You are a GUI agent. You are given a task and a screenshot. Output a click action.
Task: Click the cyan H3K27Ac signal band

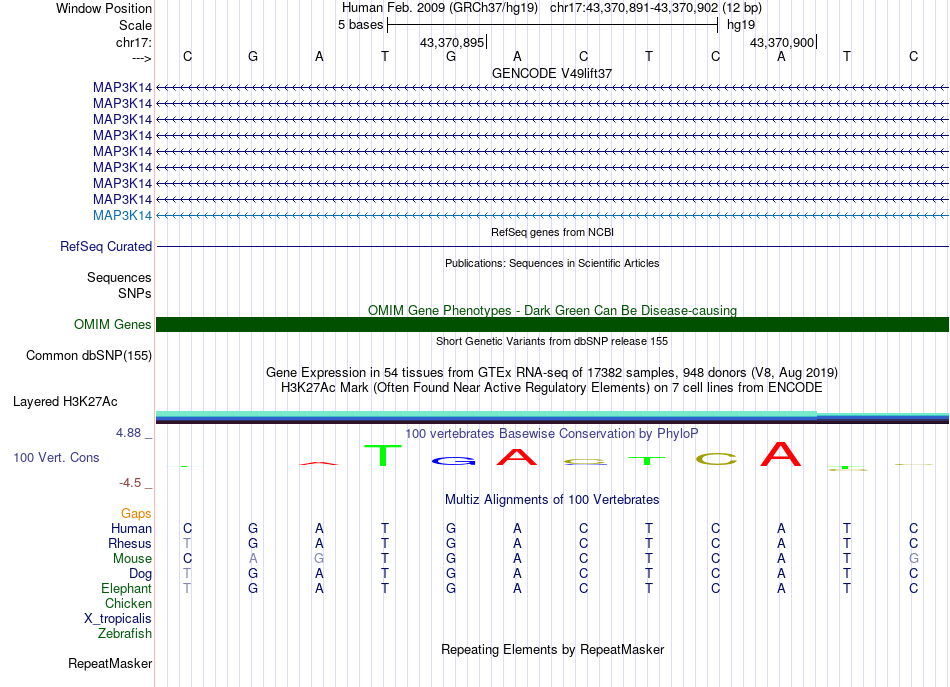point(487,414)
